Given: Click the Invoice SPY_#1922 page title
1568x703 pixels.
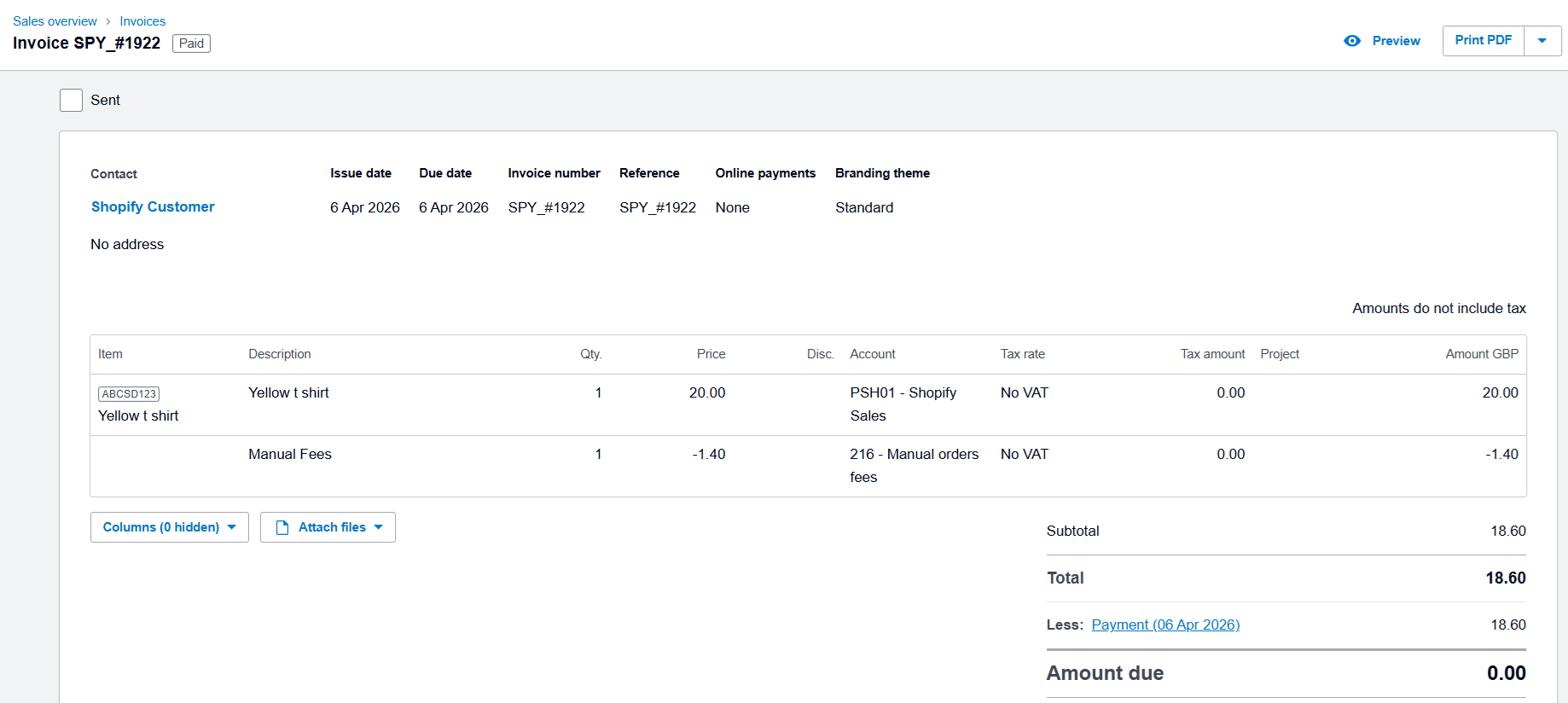Looking at the screenshot, I should pos(86,44).
